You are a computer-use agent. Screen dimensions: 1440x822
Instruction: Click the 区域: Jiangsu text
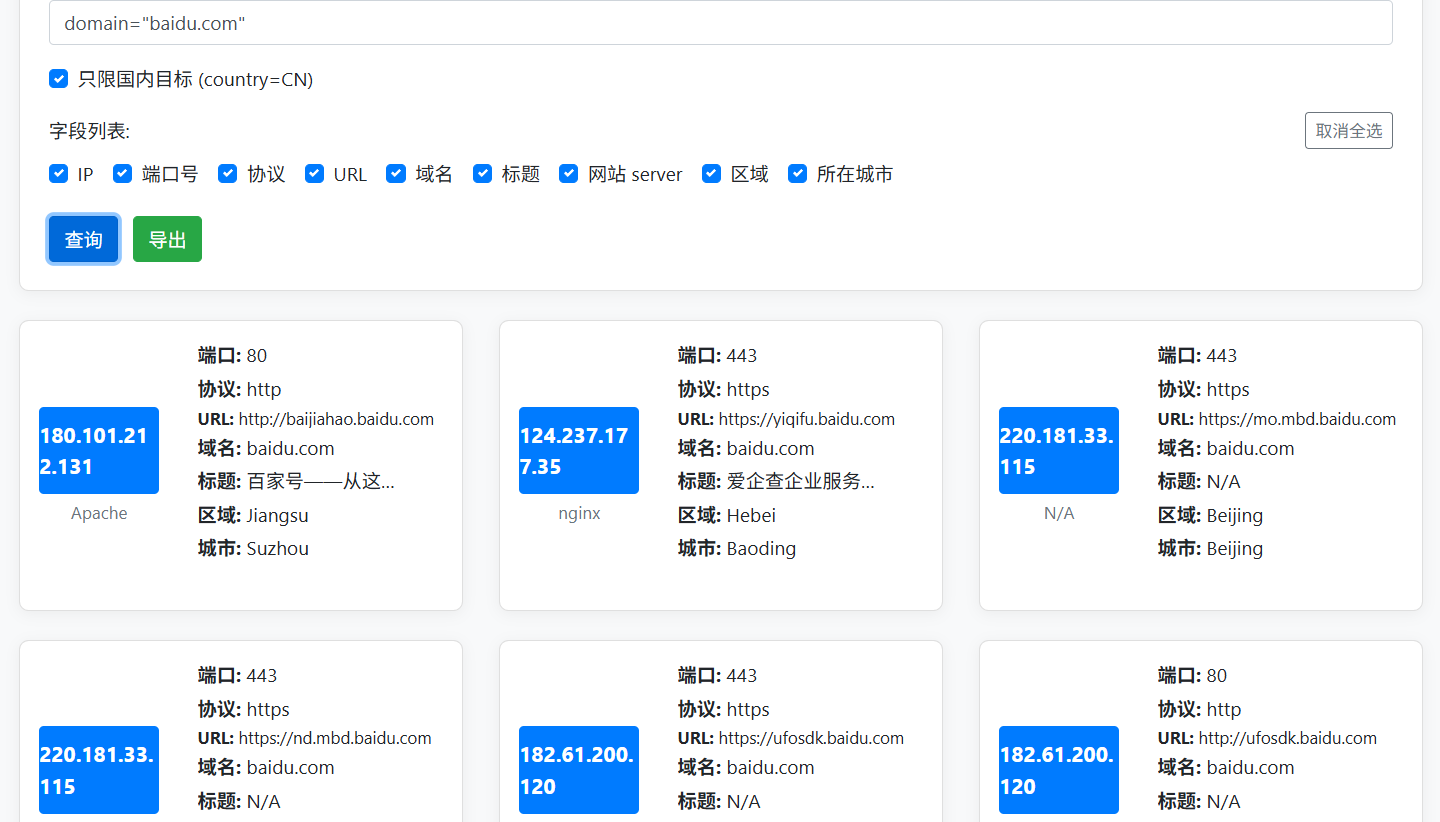253,515
